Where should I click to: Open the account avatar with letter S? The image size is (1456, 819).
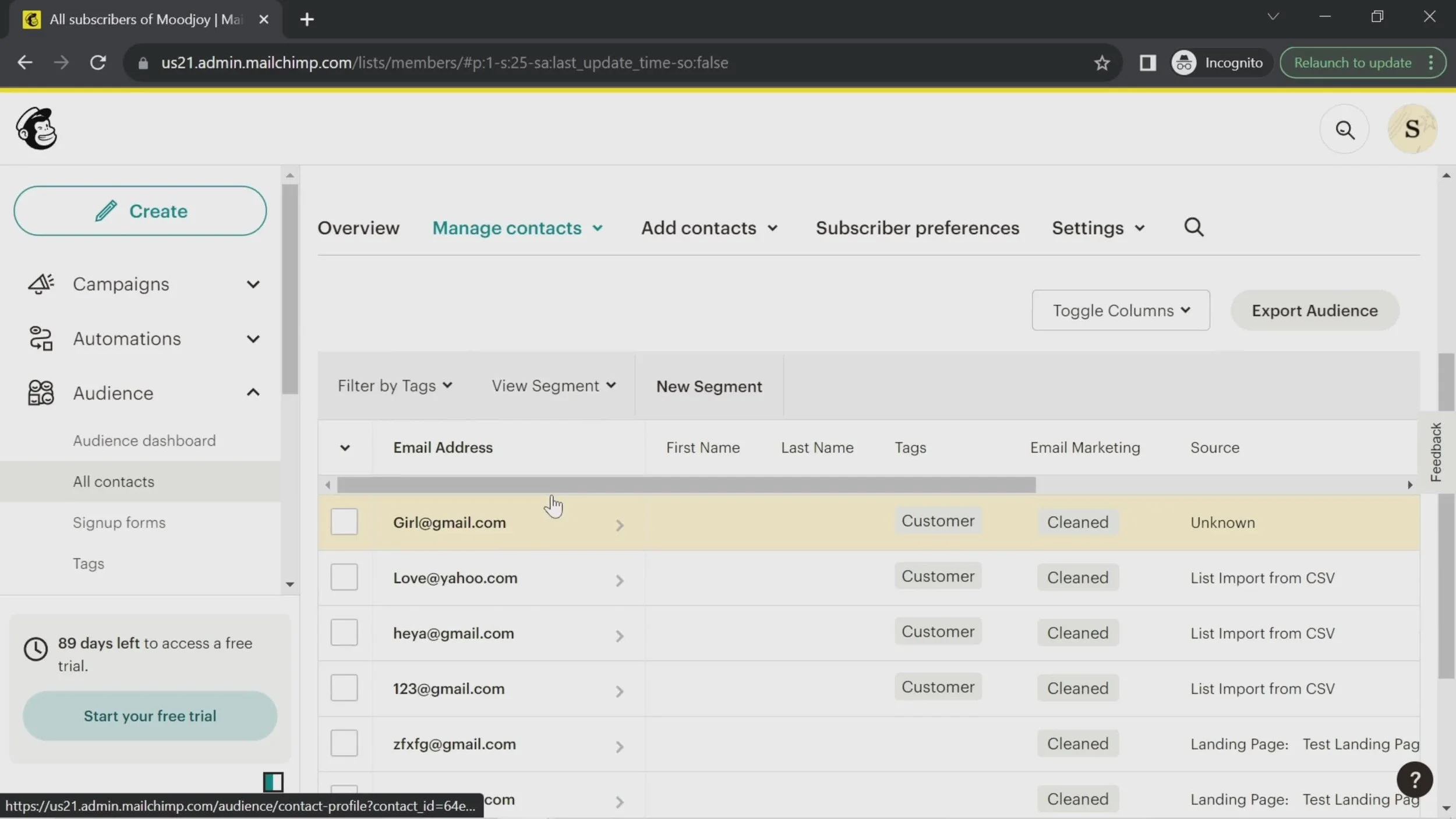tap(1412, 129)
